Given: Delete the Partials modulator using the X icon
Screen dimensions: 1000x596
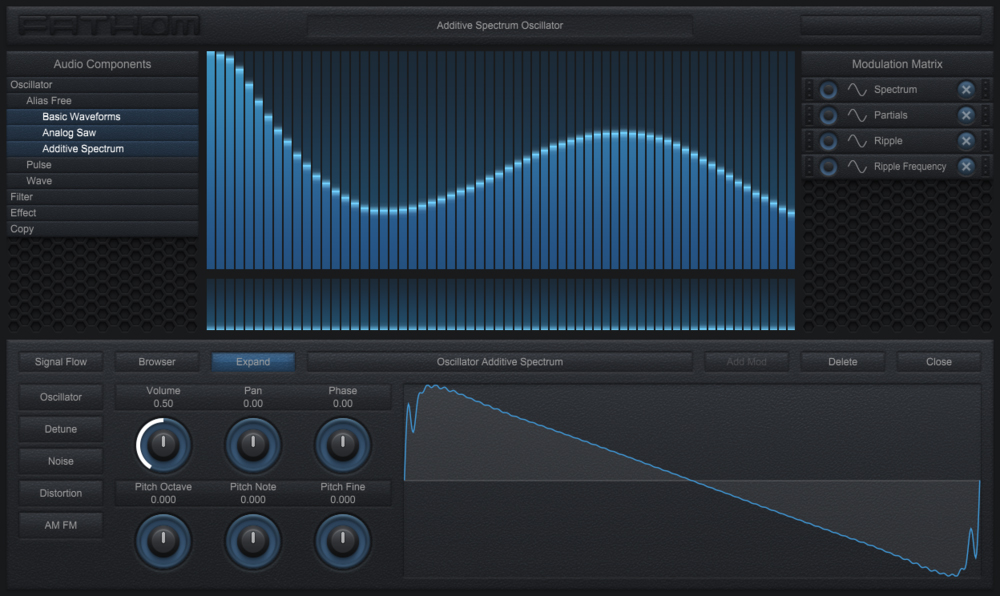Looking at the screenshot, I should (965, 115).
